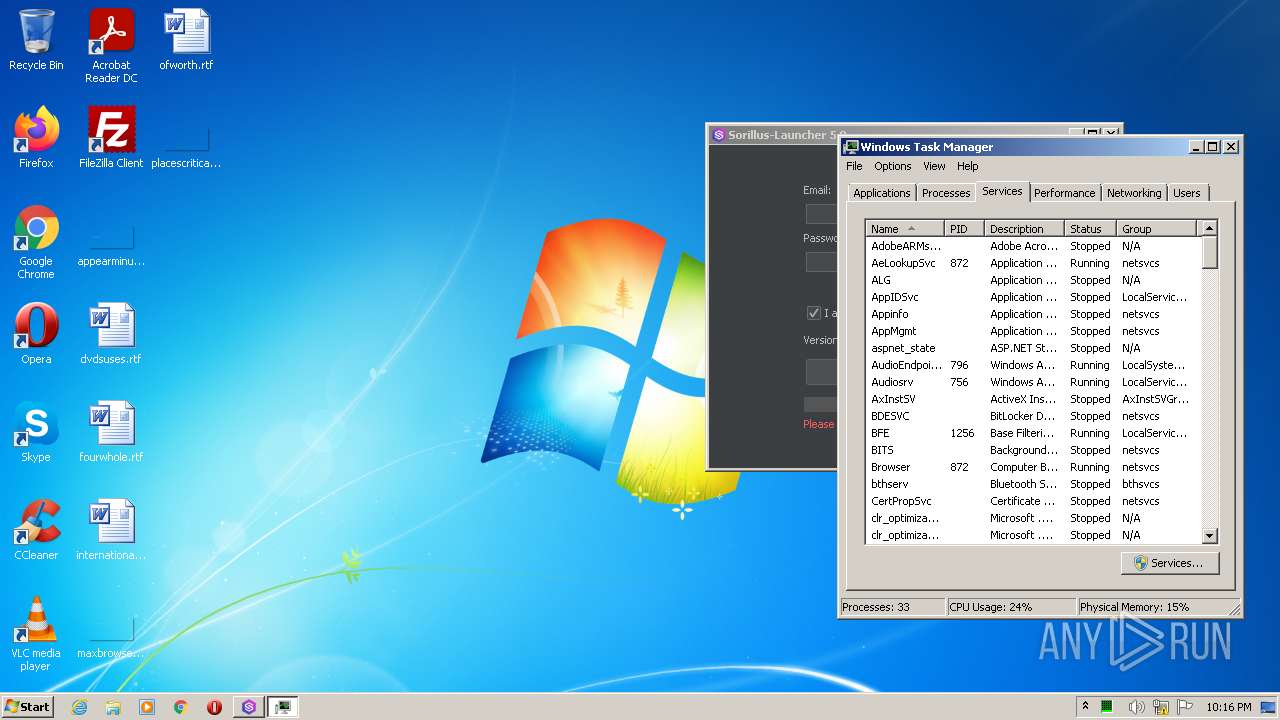Click the Show Desktop button
1280x720 pixels.
coord(1270,707)
